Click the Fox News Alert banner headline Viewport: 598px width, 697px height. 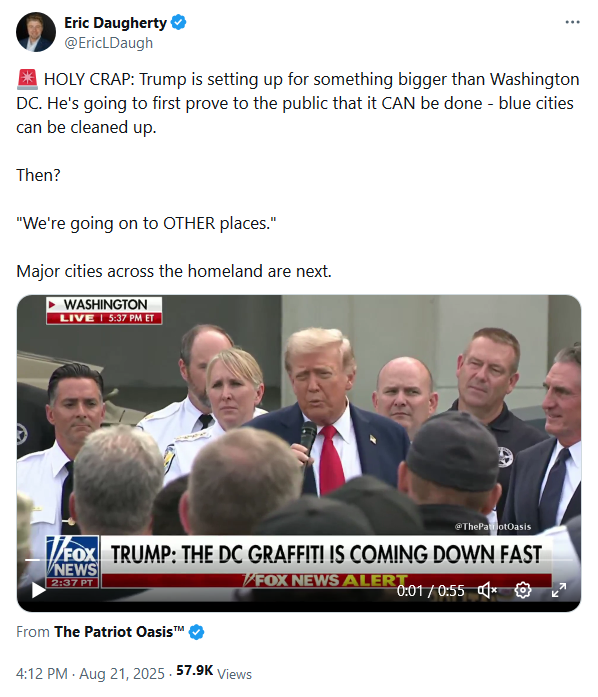tap(326, 555)
